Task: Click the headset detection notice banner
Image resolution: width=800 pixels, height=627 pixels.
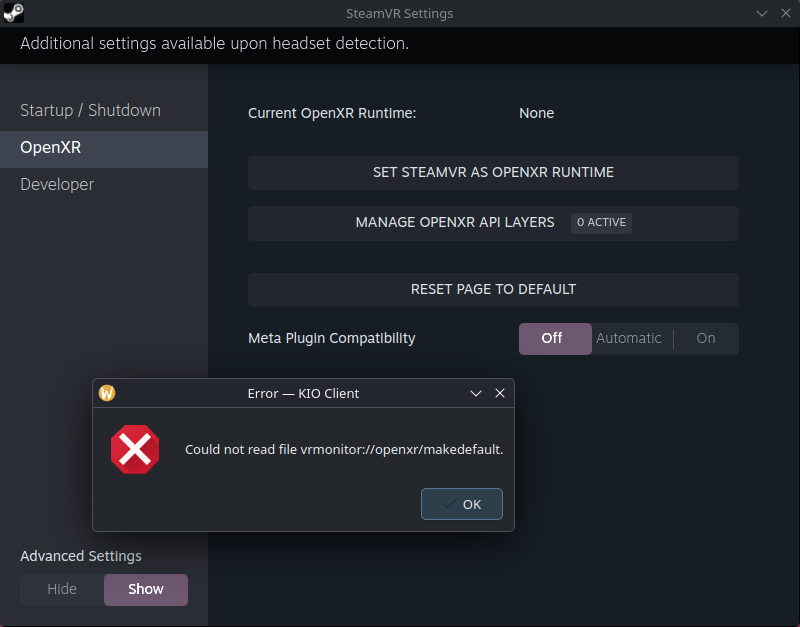Action: [x=400, y=45]
